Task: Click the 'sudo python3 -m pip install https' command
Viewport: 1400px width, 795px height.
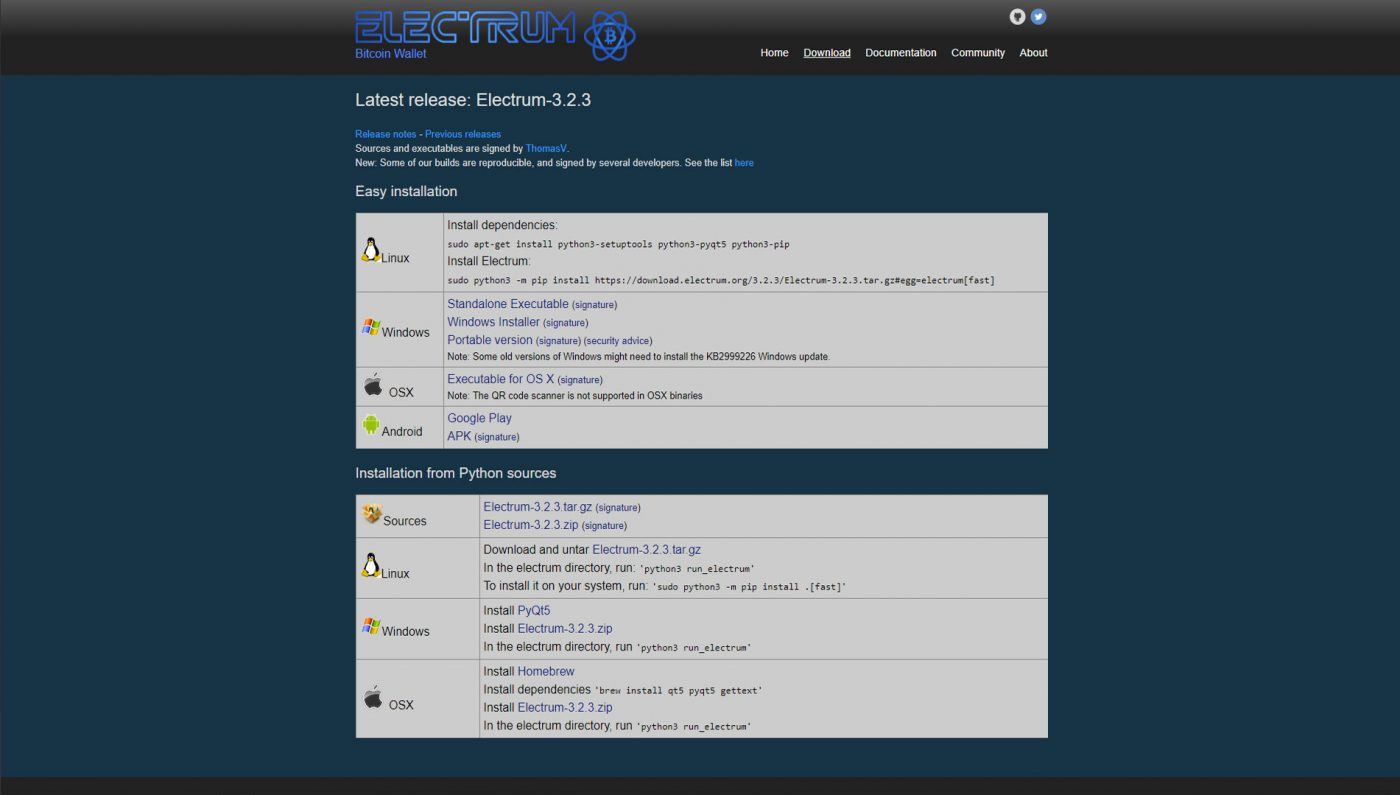Action: (721, 281)
